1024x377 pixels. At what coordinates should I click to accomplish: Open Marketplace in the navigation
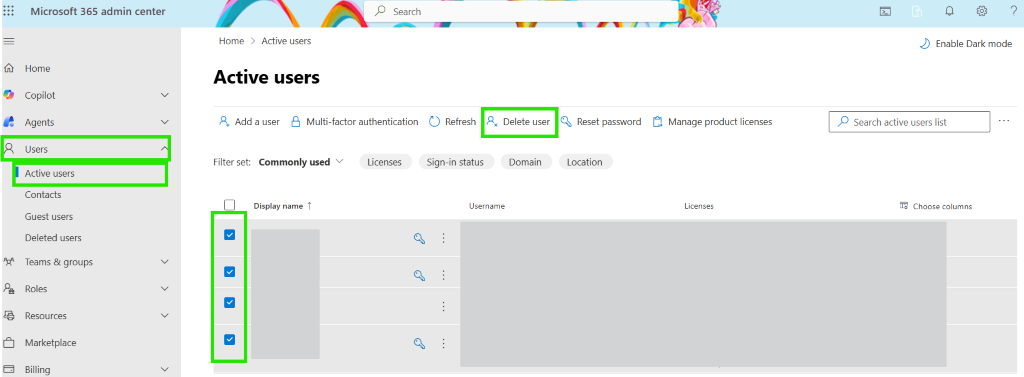coord(50,342)
